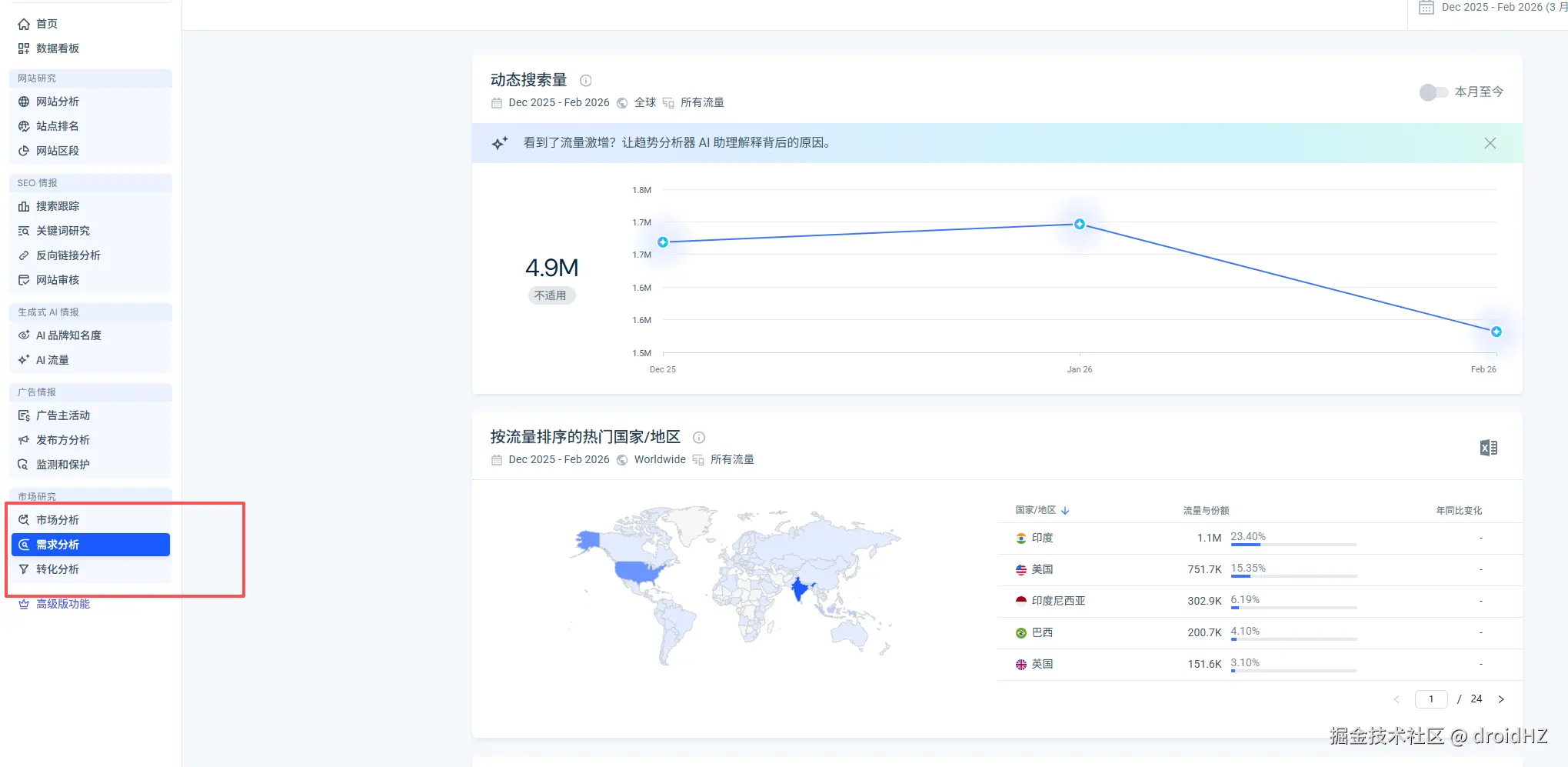Screen dimensions: 1568x767
Task: Click the 印度 country row name
Action: [1042, 538]
